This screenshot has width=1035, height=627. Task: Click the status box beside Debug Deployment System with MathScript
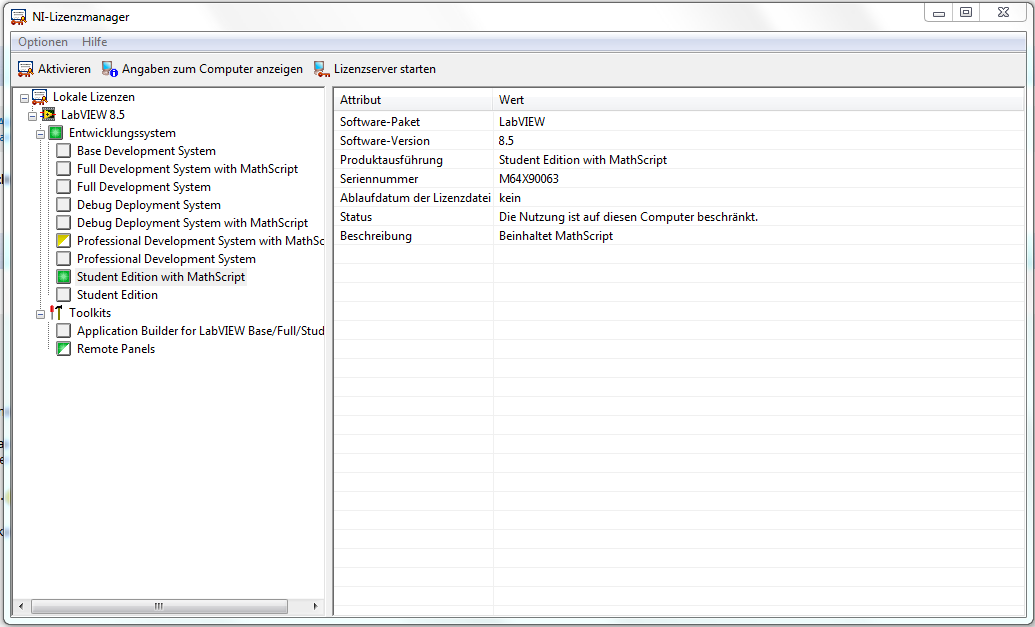click(63, 222)
